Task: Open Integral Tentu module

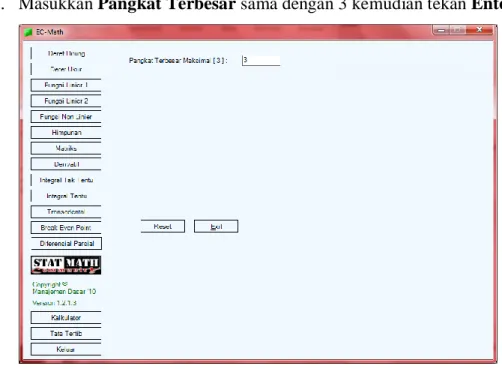Action: [x=66, y=196]
